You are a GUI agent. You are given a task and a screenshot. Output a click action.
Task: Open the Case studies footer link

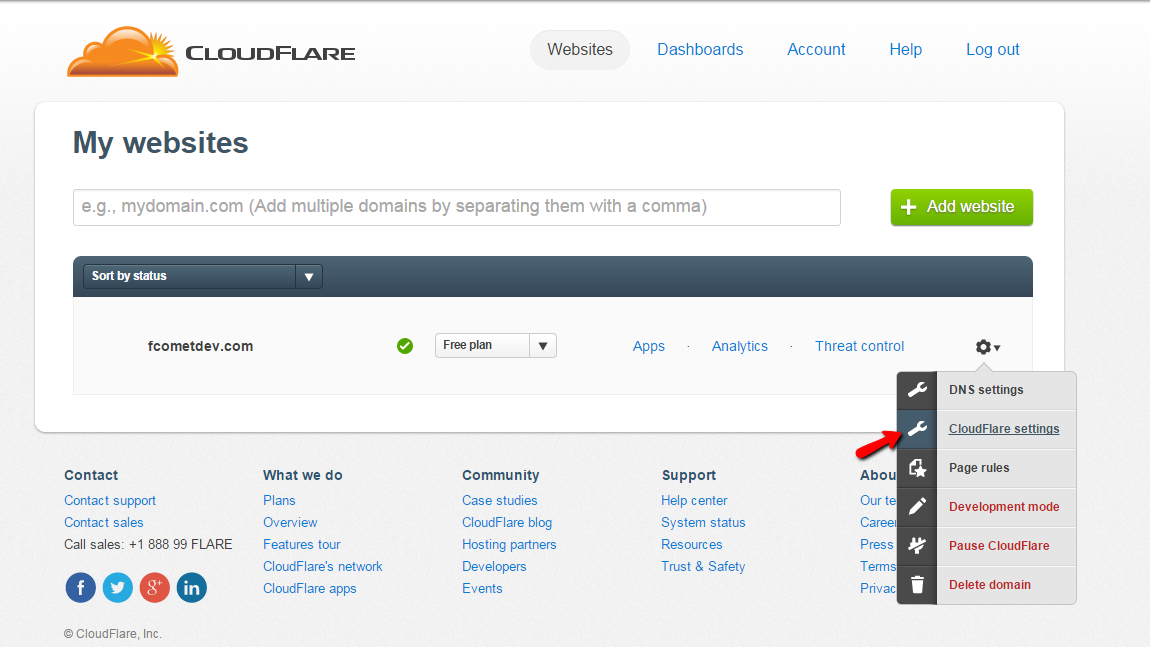coord(499,500)
